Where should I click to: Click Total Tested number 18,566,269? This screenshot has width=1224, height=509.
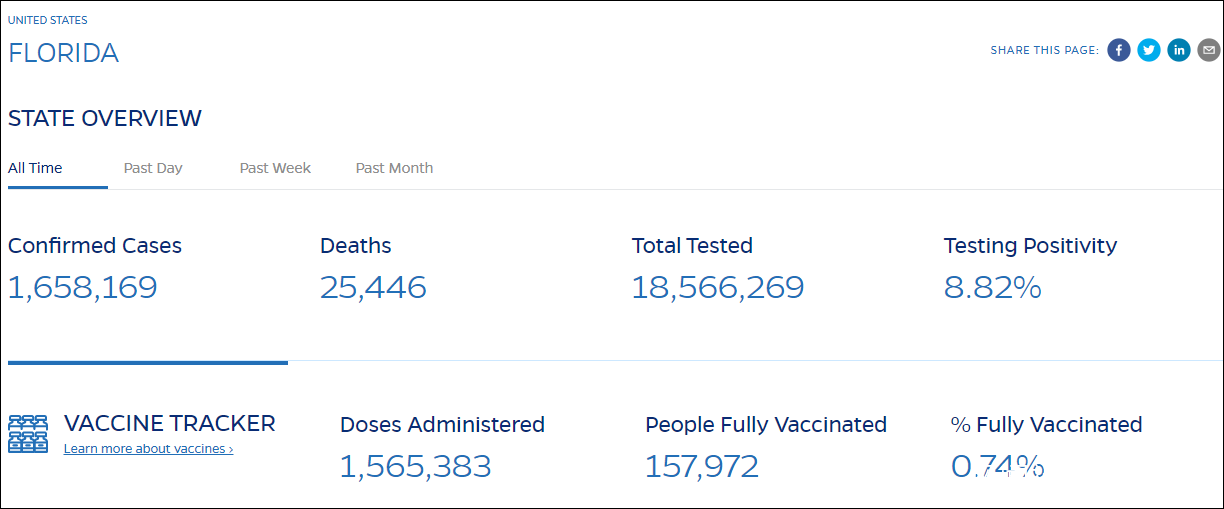click(717, 288)
